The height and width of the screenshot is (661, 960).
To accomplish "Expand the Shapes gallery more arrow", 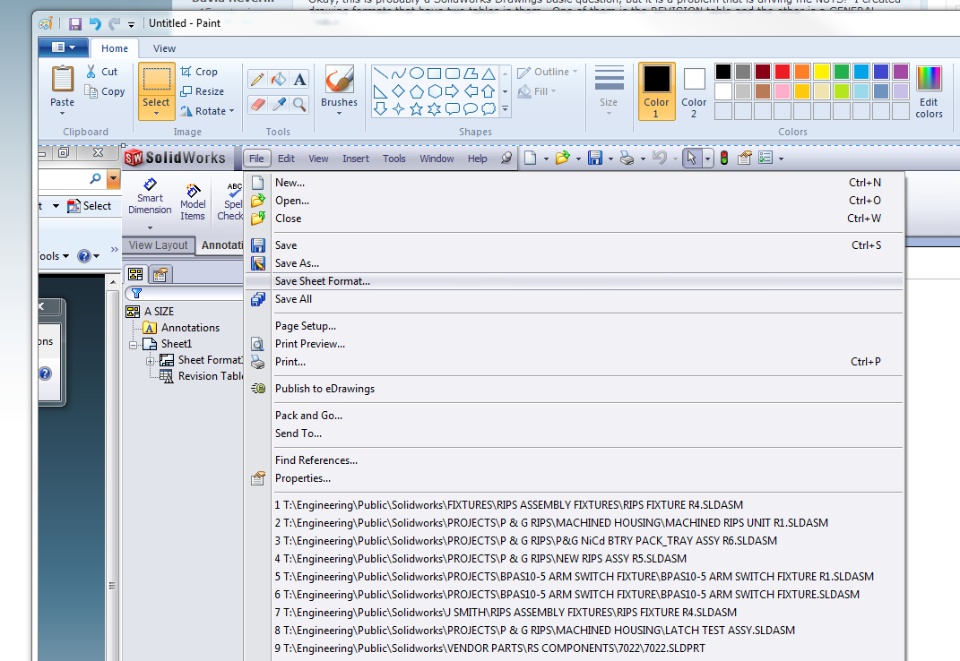I will pyautogui.click(x=505, y=109).
